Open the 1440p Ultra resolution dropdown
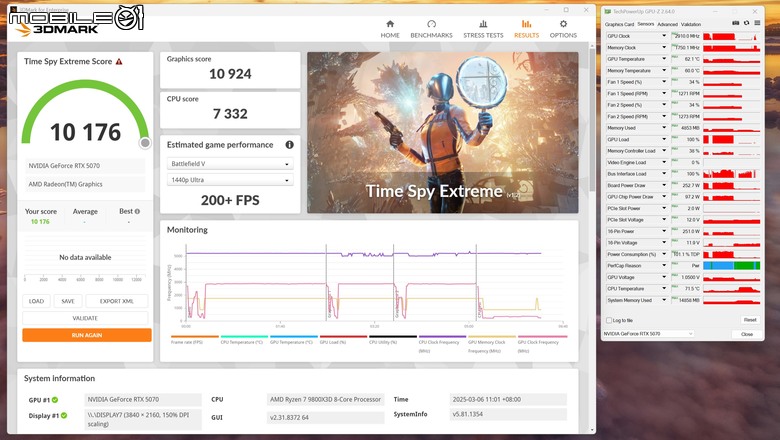 pyautogui.click(x=230, y=180)
